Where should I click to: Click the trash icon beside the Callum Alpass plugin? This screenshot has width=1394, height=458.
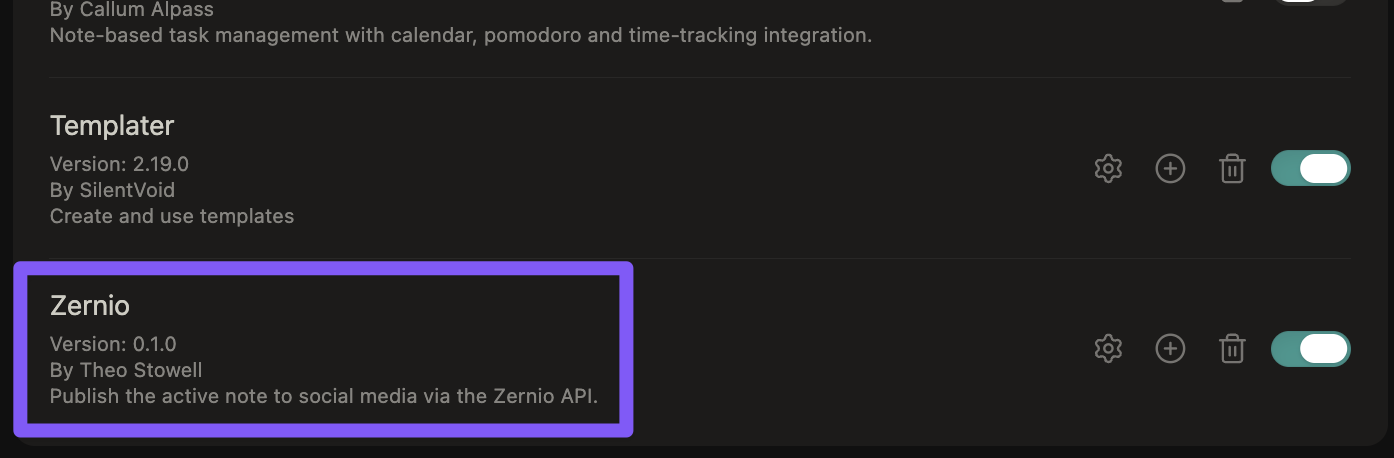1232,2
